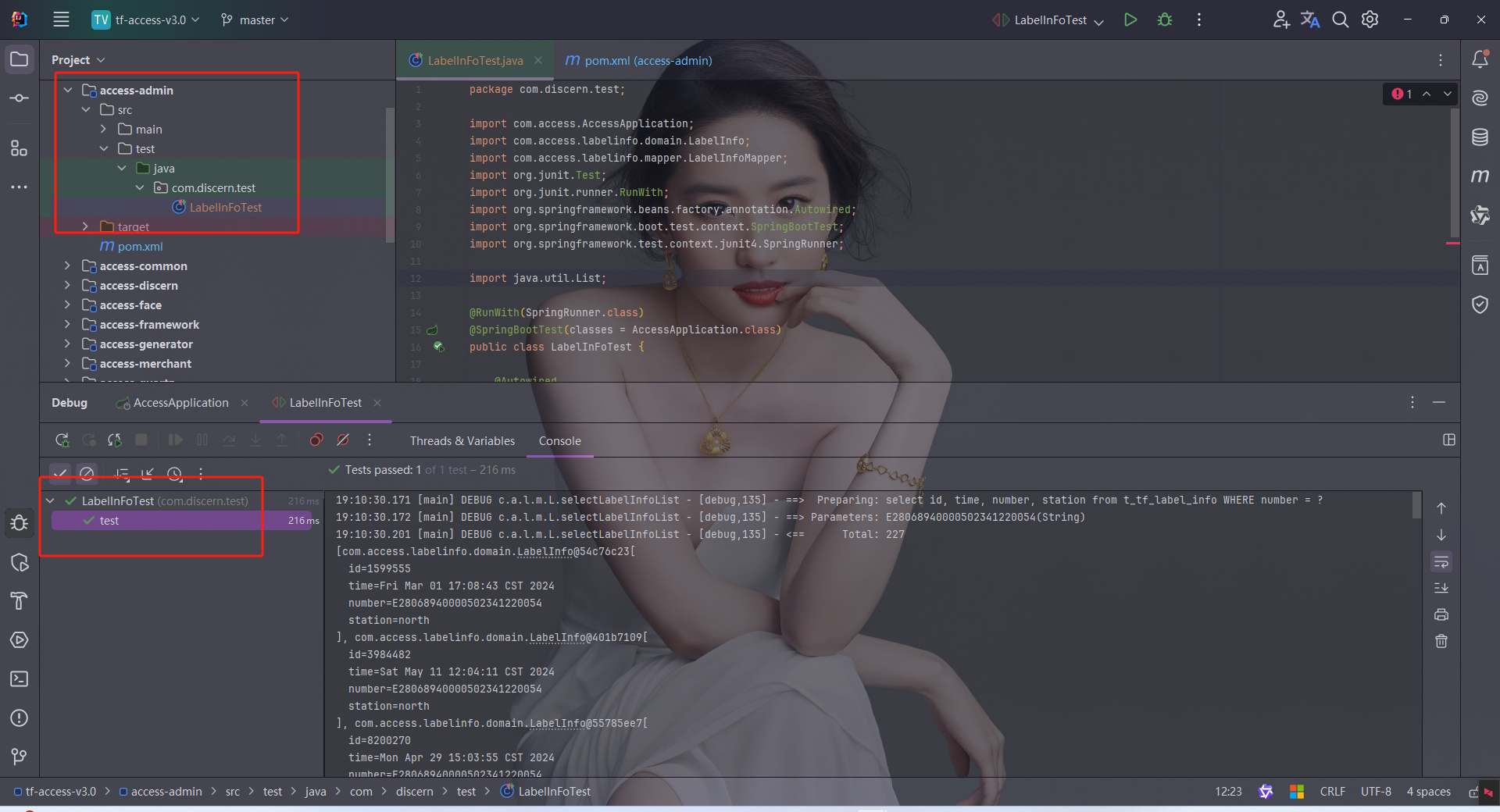Screen dimensions: 1500x812
Task: Switch to the Threads & Variables tab
Action: 462,440
